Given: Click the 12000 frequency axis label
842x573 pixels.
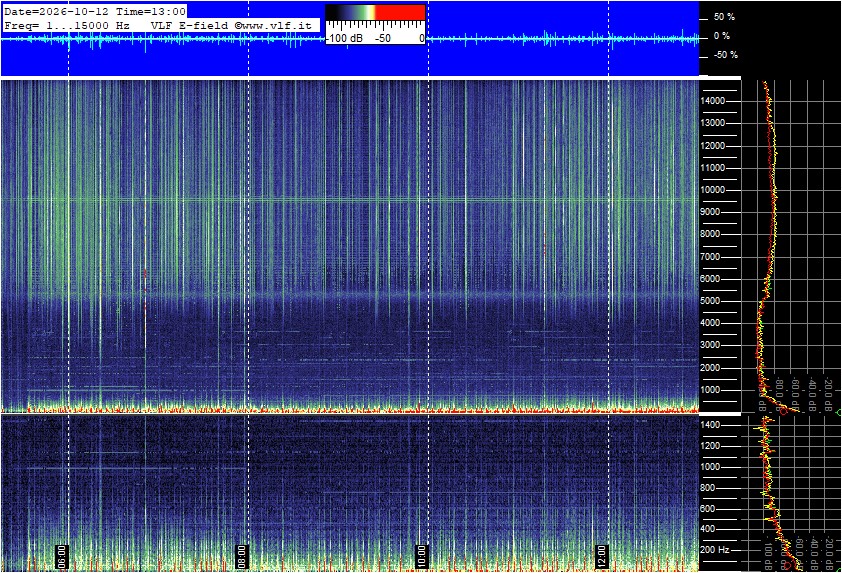Looking at the screenshot, I should [x=713, y=146].
